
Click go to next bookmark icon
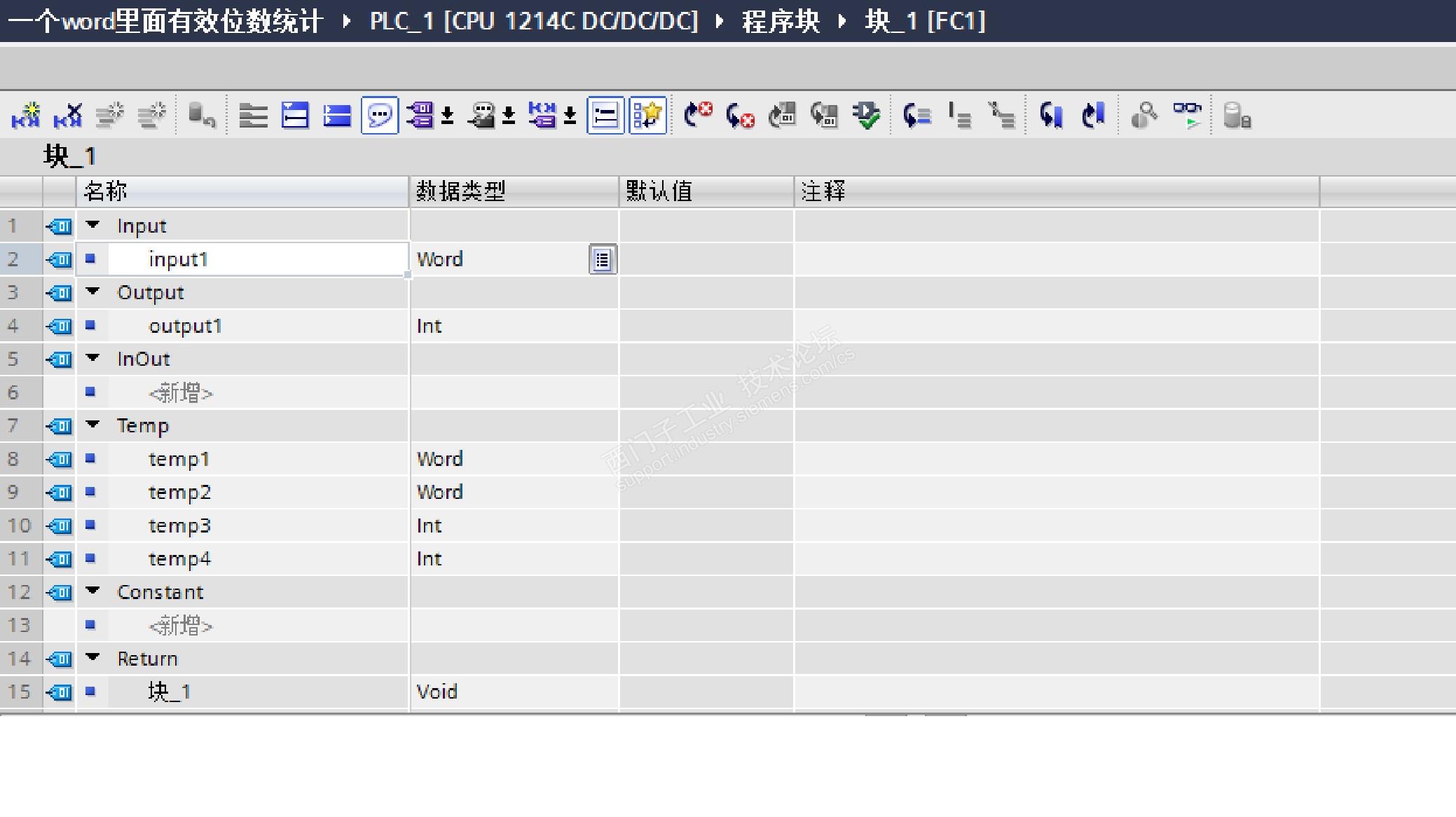(x=1050, y=116)
